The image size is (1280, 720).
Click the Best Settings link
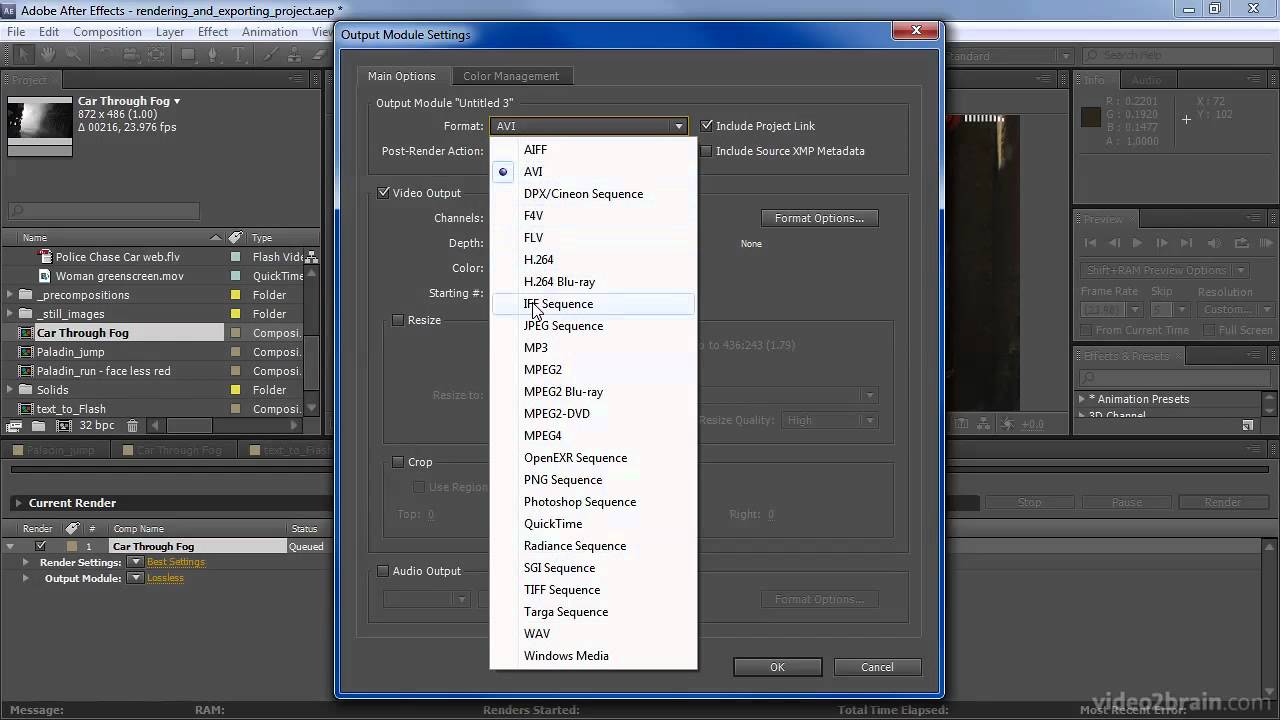pos(176,562)
